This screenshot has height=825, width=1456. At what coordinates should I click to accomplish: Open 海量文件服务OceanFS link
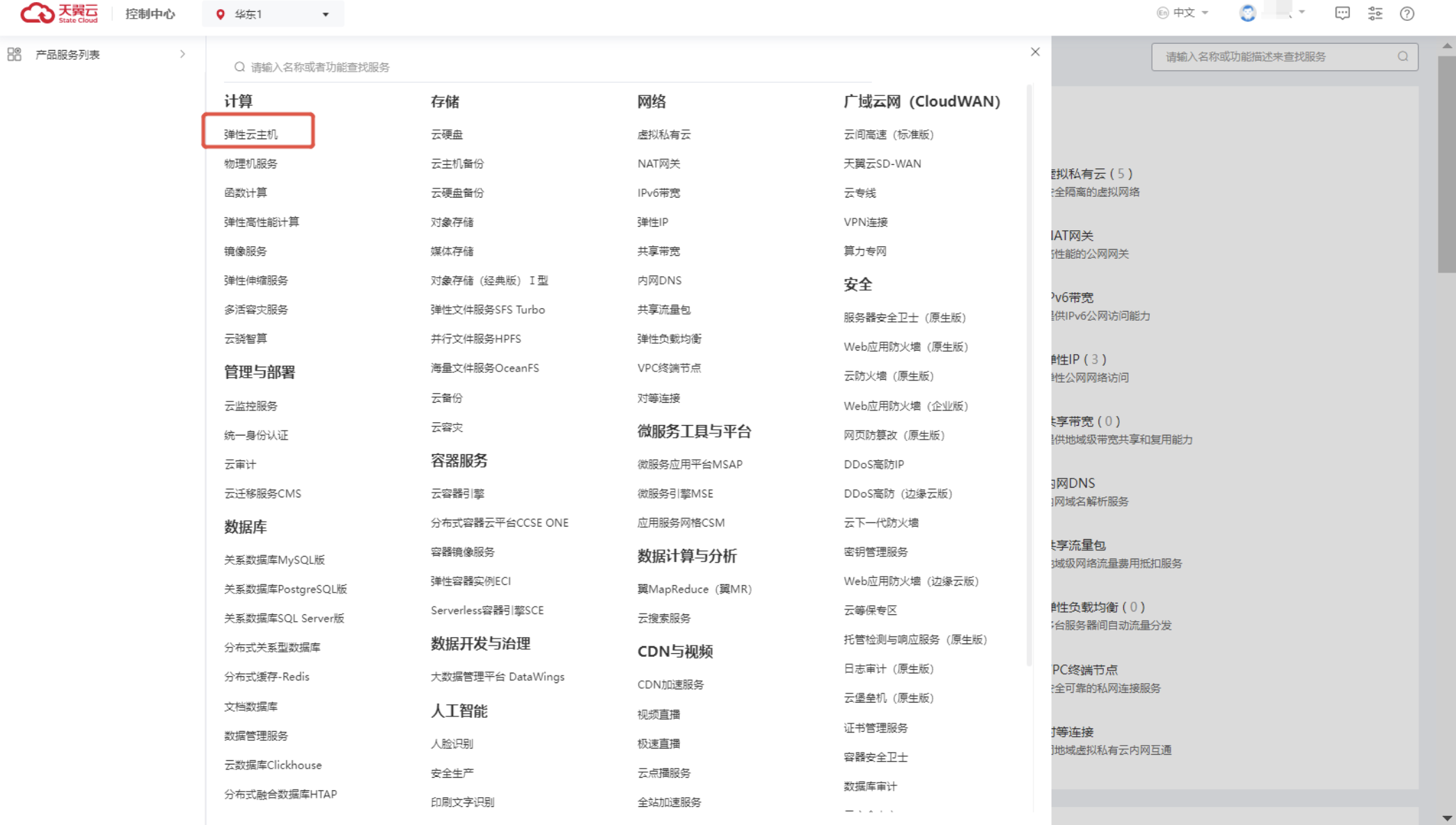pos(484,368)
